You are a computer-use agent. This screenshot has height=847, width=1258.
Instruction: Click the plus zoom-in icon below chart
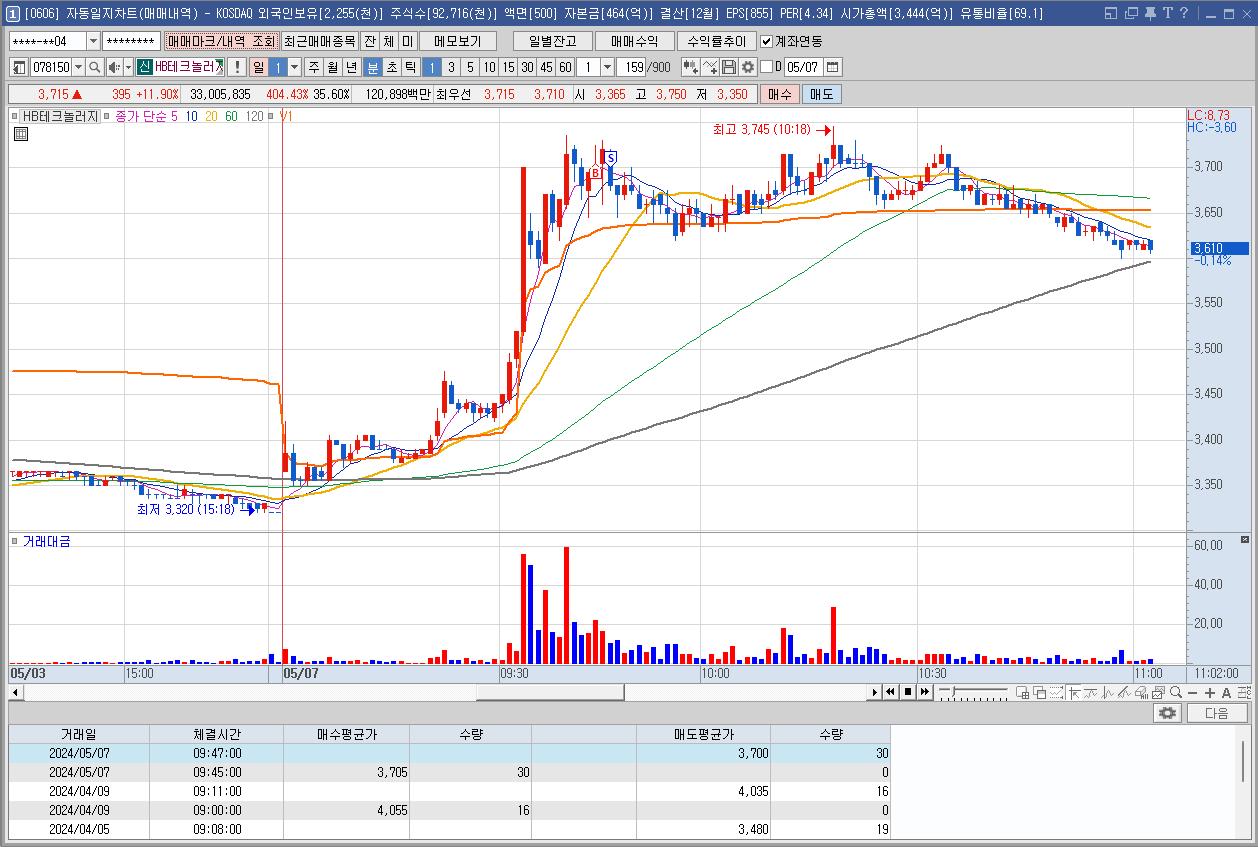tap(1210, 692)
